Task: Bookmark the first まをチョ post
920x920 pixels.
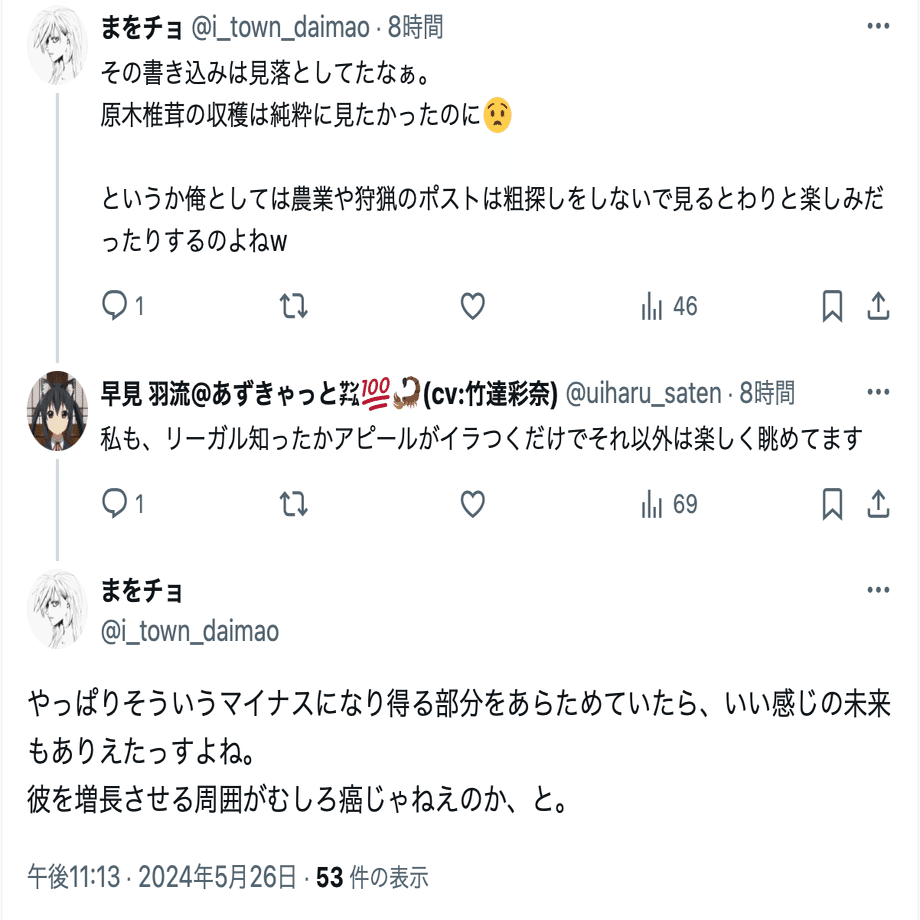Action: coord(832,307)
